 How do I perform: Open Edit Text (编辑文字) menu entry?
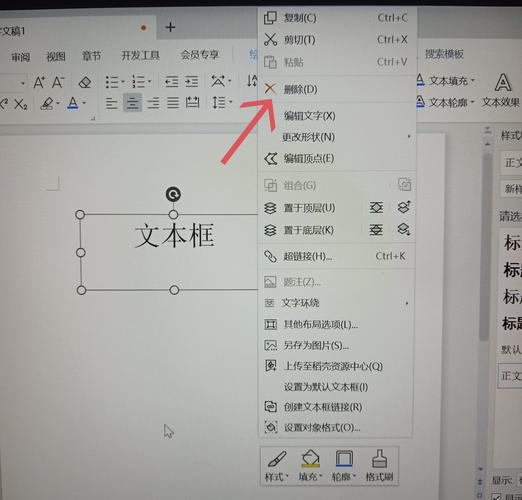336,116
